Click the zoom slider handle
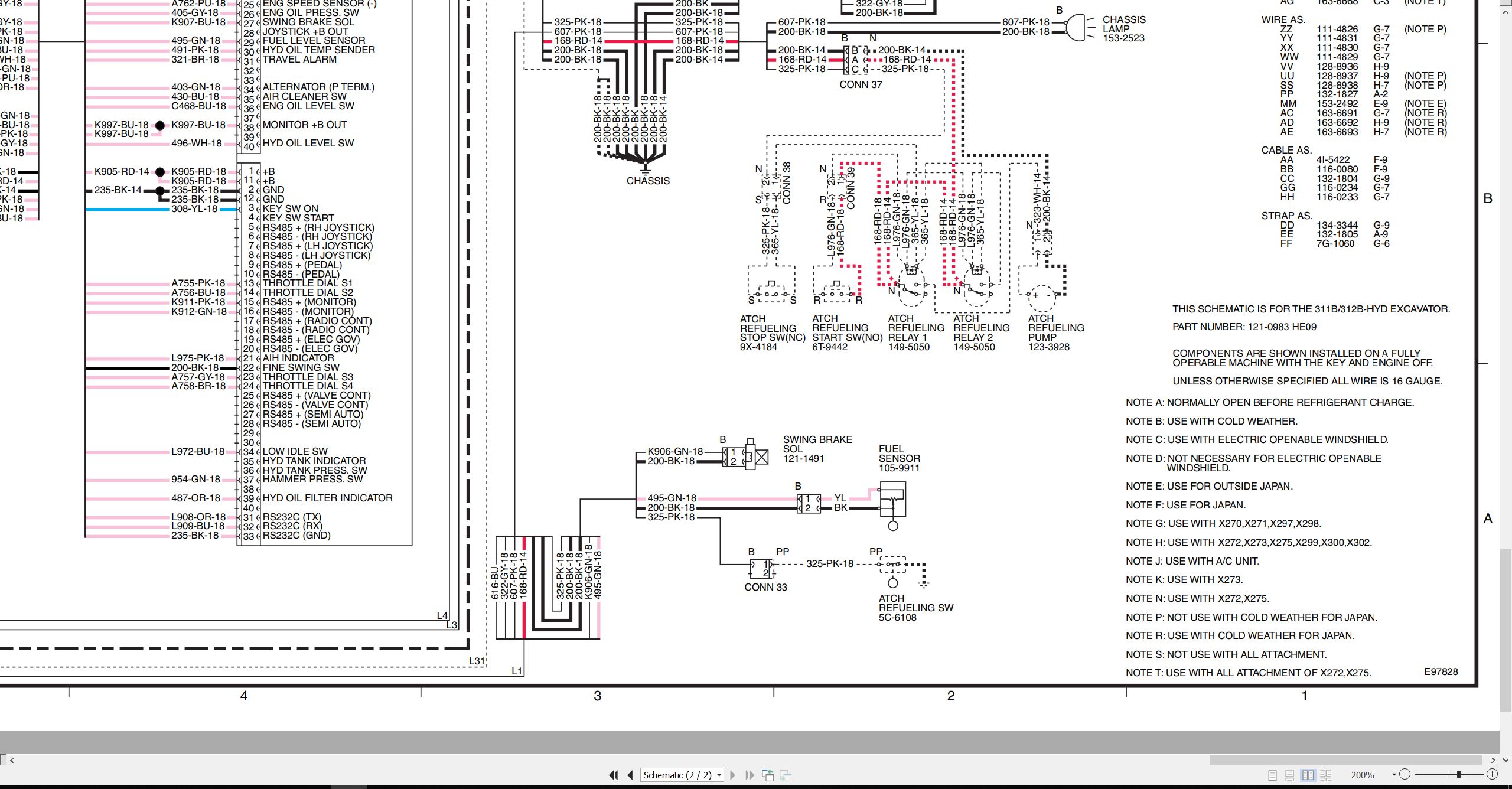Image resolution: width=1512 pixels, height=789 pixels. (x=1458, y=774)
